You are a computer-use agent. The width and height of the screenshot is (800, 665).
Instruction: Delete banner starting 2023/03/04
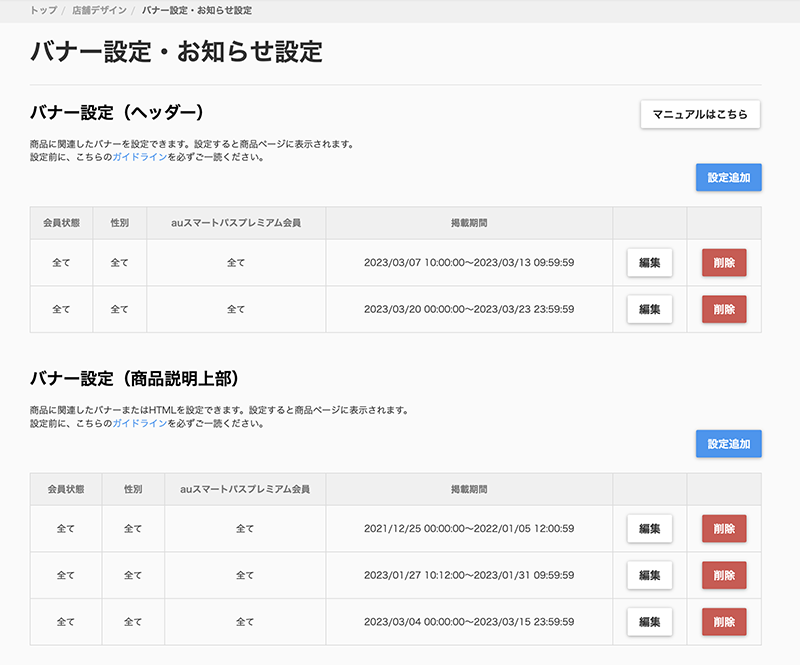(x=724, y=622)
